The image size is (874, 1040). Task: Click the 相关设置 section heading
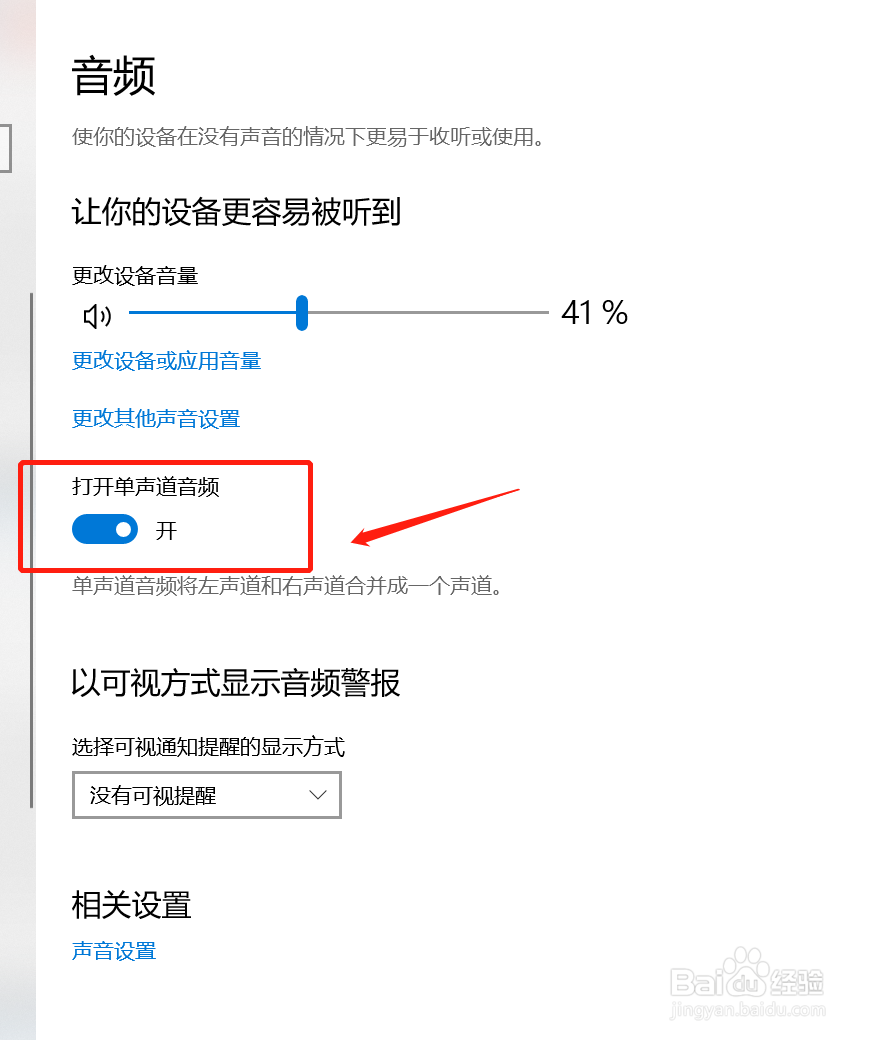coord(131,905)
